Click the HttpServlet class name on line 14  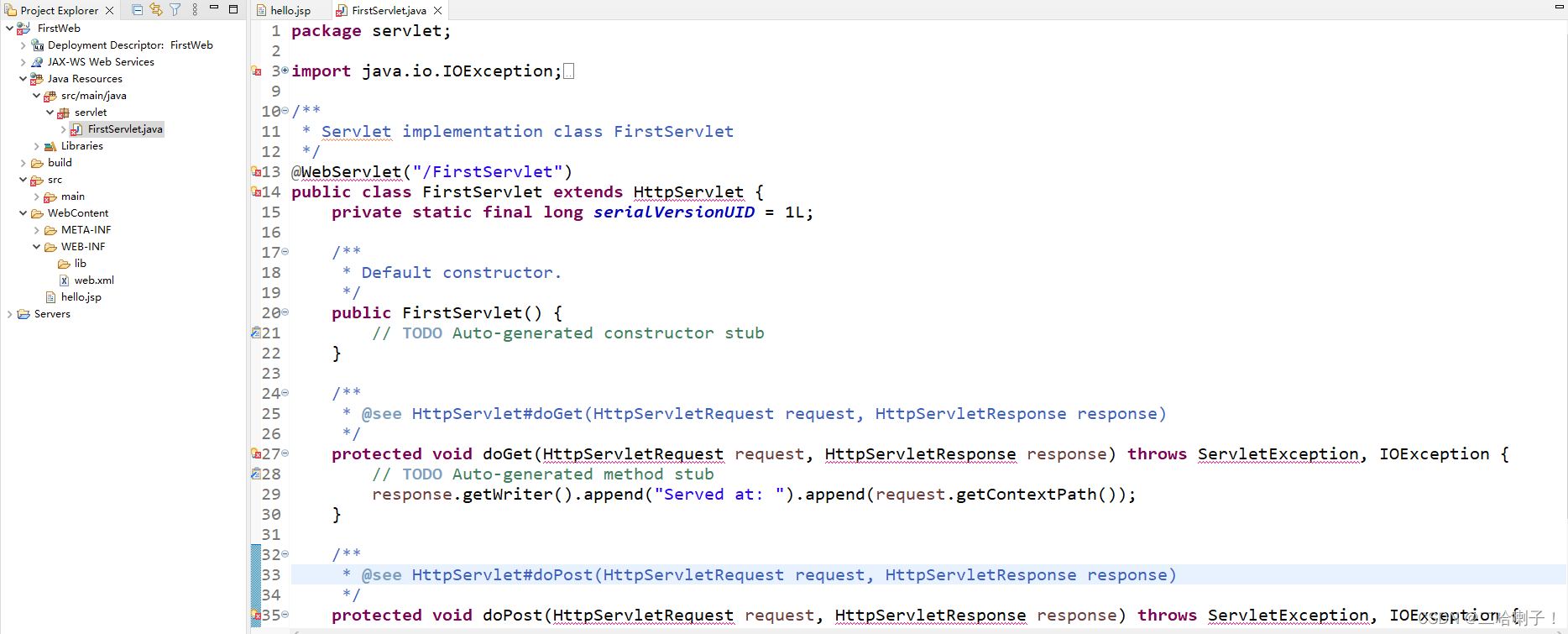[x=688, y=192]
